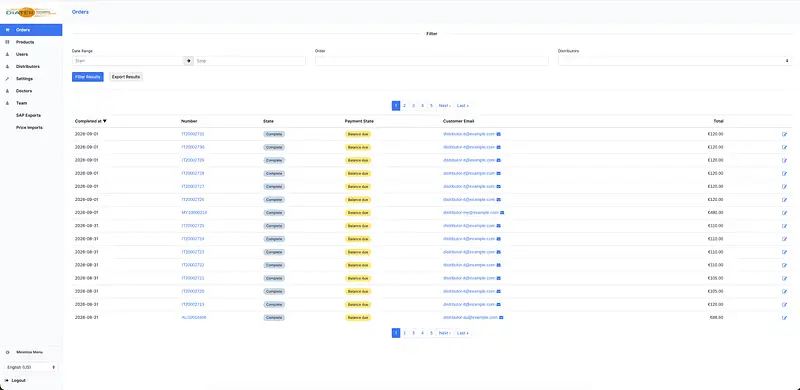Open edit icon for order IT20002730

click(784, 147)
